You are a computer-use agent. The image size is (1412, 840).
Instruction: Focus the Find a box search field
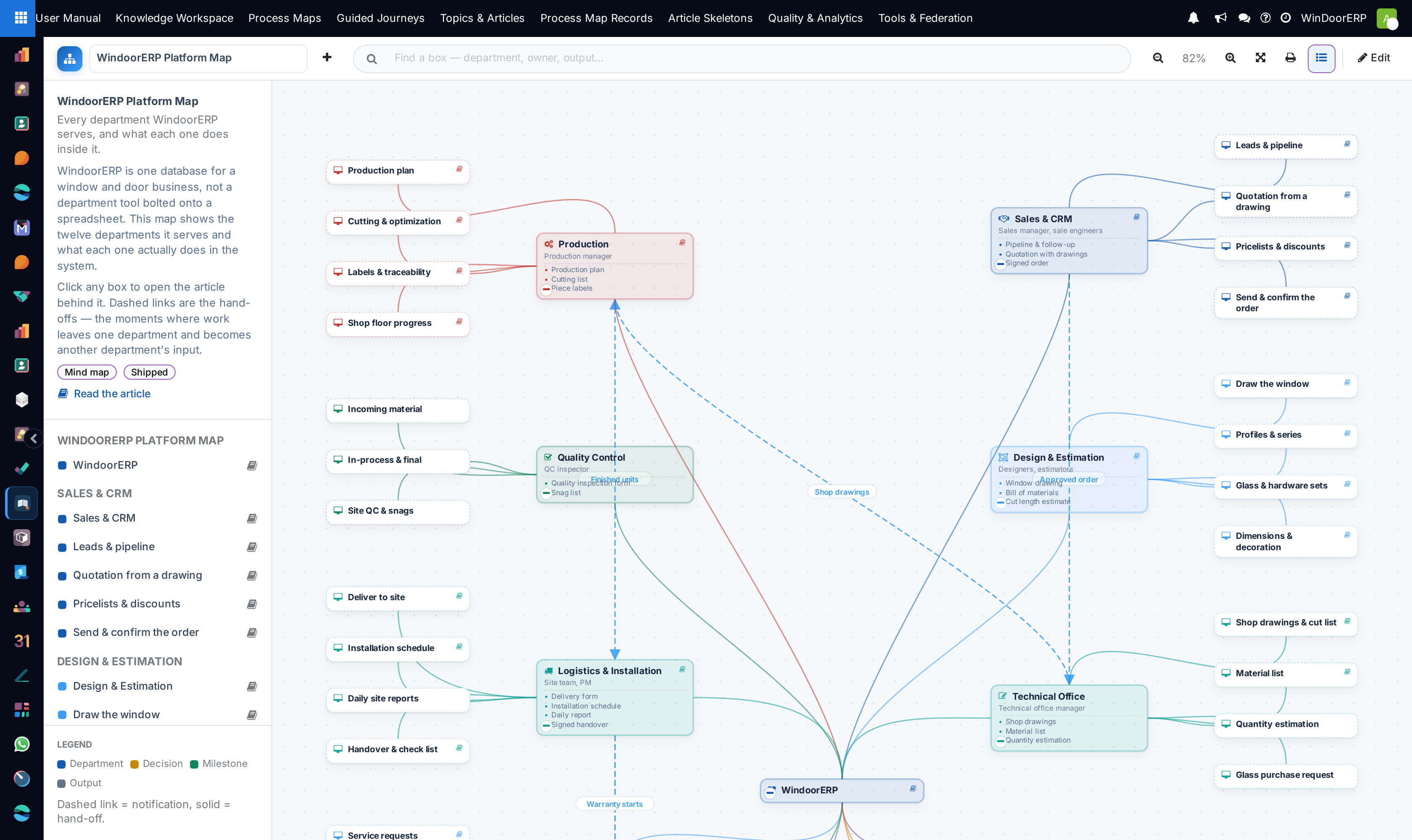(x=742, y=58)
